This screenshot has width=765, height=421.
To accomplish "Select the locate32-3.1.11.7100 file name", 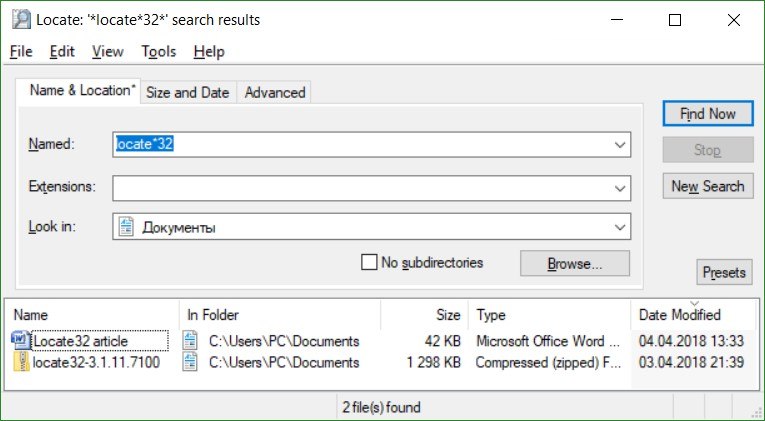I will click(x=96, y=362).
